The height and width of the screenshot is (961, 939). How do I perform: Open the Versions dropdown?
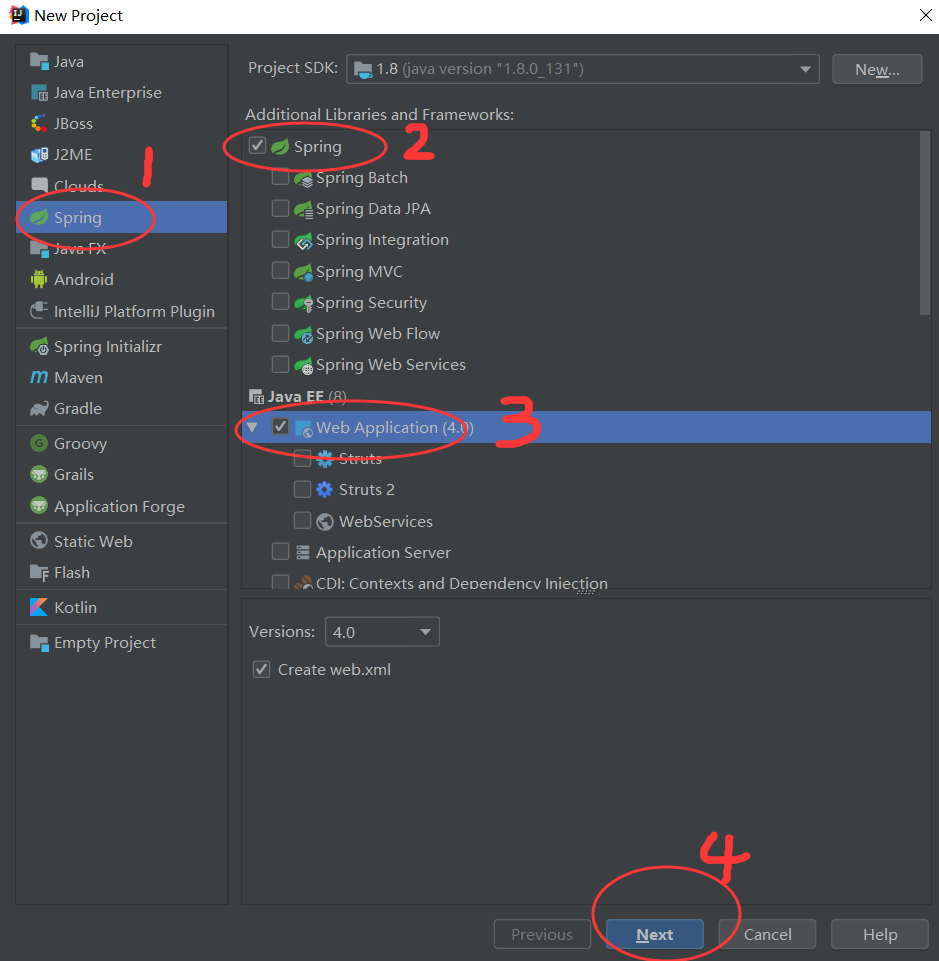(x=428, y=631)
